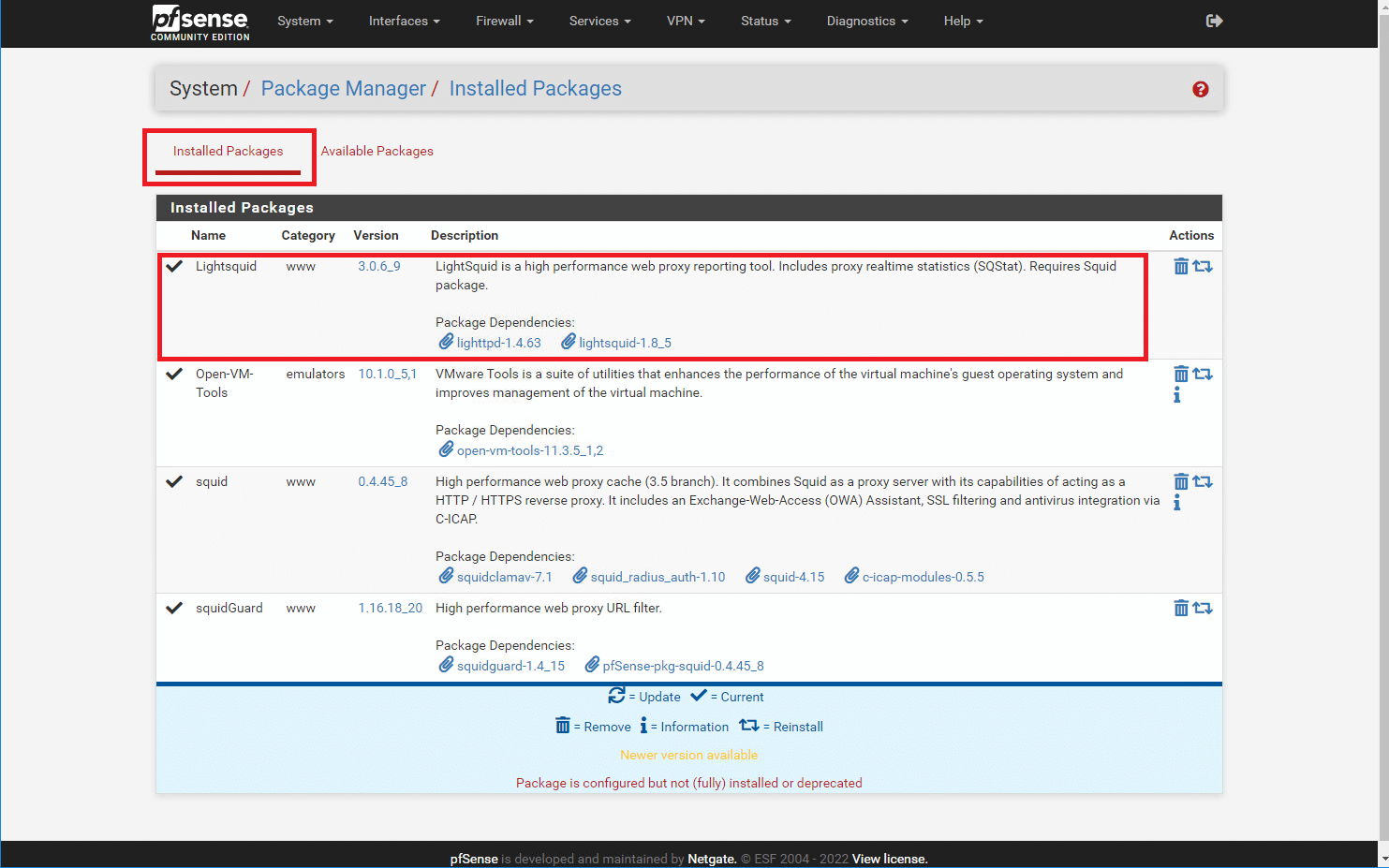
Task: Click the pfSense Community Edition logo
Action: click(200, 22)
